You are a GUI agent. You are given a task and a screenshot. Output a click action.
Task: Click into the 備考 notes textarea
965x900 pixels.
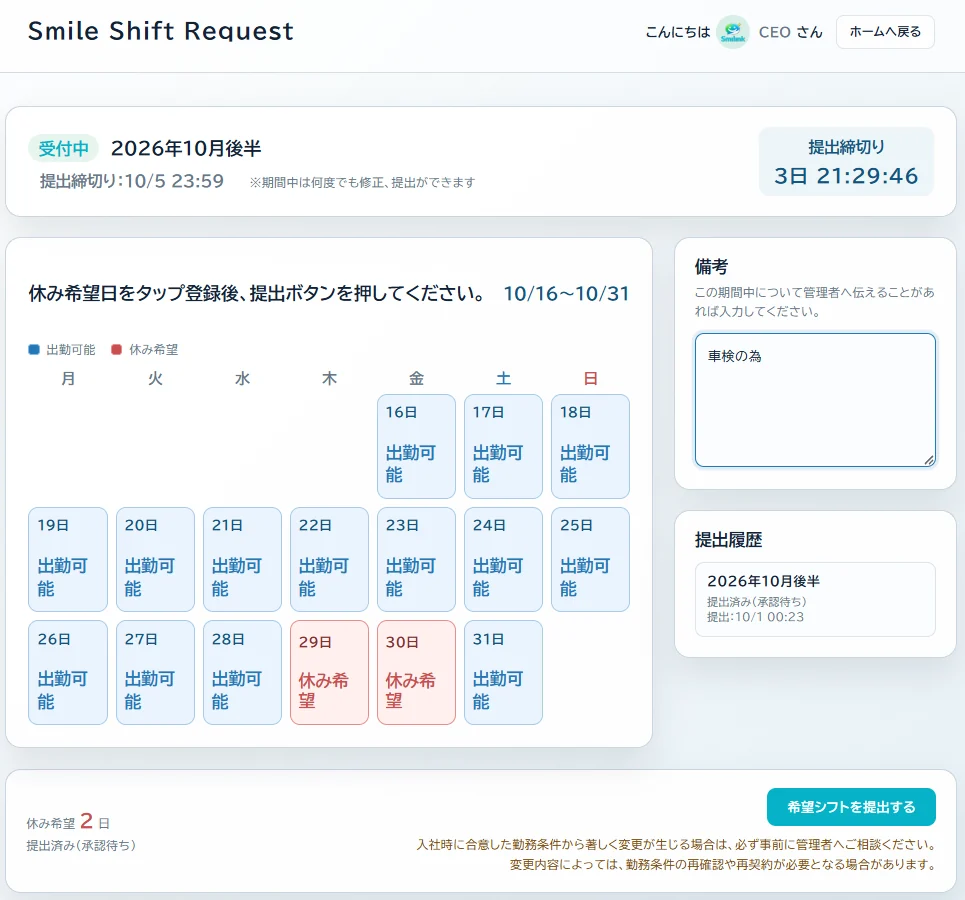pos(815,400)
